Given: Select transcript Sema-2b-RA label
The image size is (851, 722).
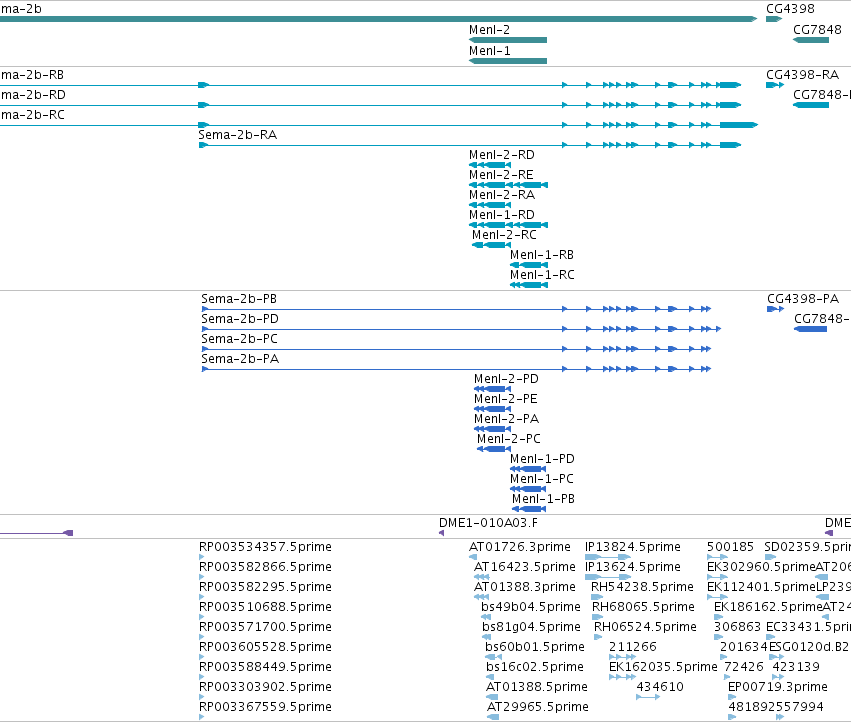Looking at the screenshot, I should 238,135.
